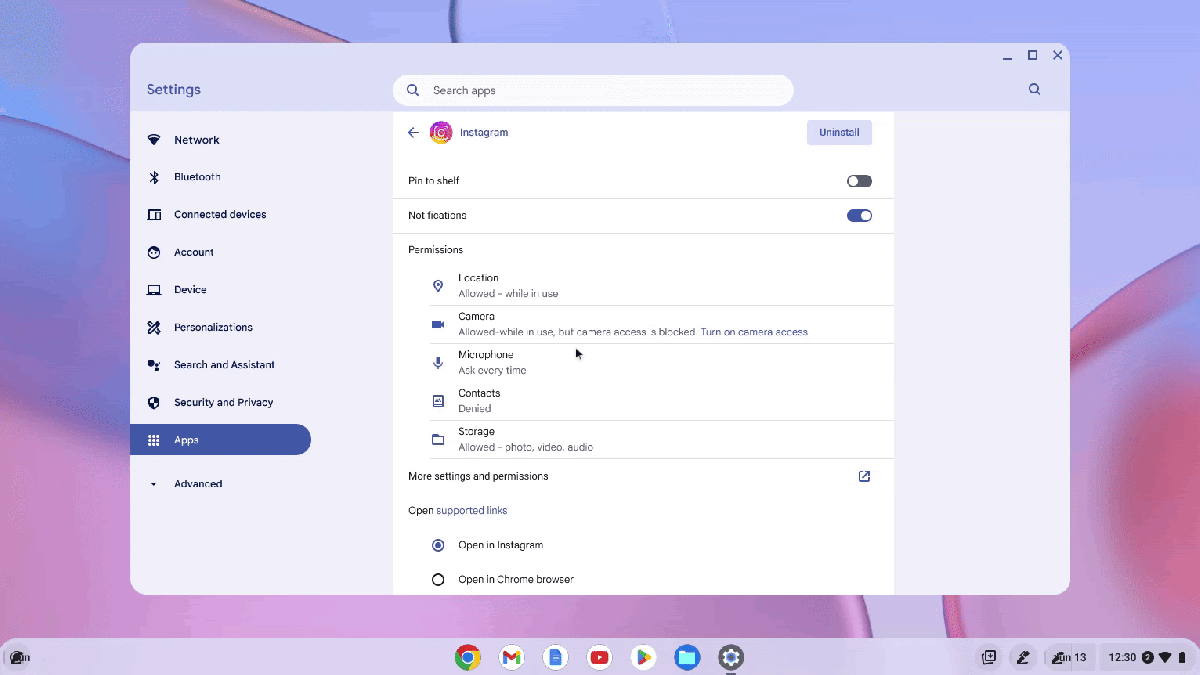Open More settings via external link icon
Image resolution: width=1200 pixels, height=675 pixels.
pos(863,477)
